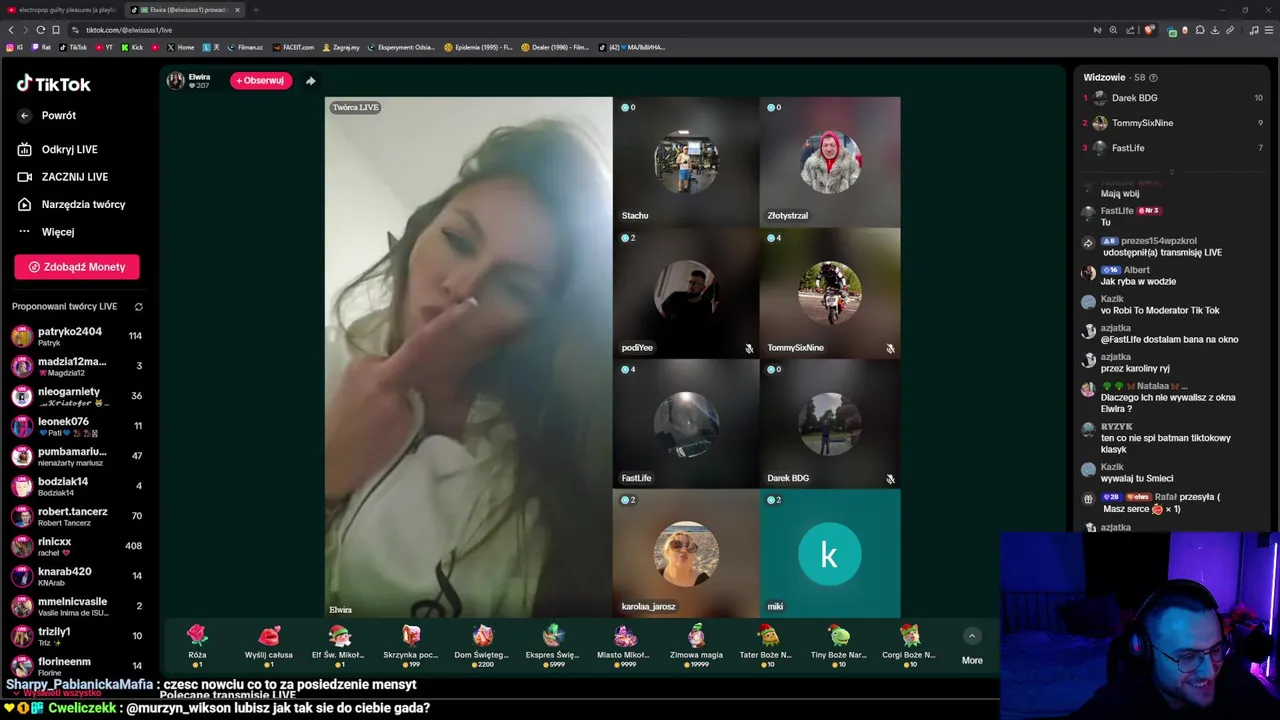Open nieogarniety live stream
The width and height of the screenshot is (1280, 720).
click(x=77, y=396)
